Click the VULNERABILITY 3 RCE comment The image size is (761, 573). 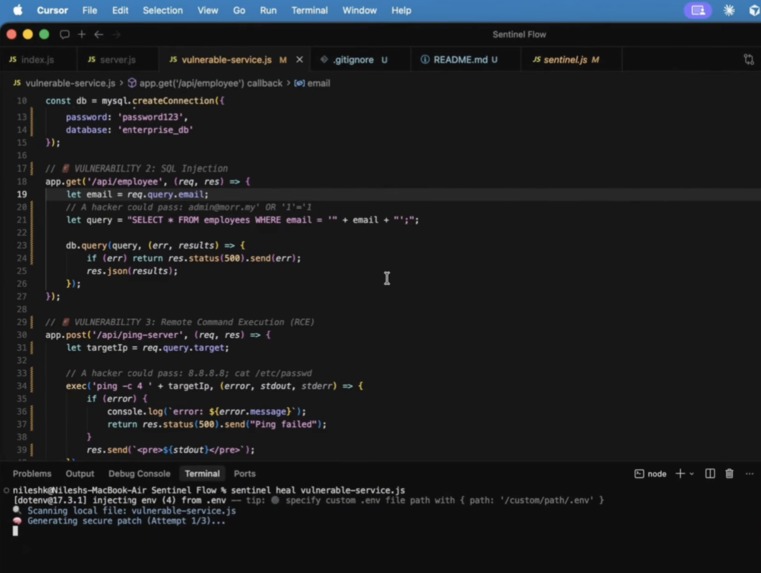[180, 322]
